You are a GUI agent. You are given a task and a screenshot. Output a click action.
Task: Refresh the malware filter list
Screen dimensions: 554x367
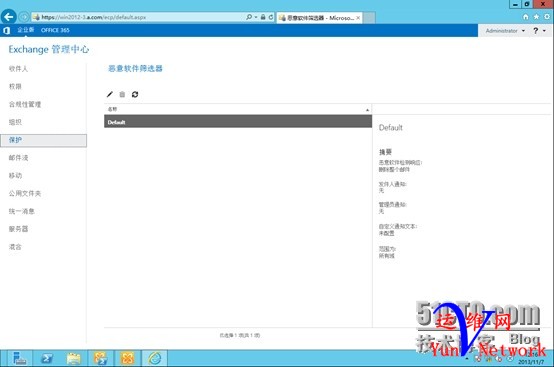tap(135, 94)
